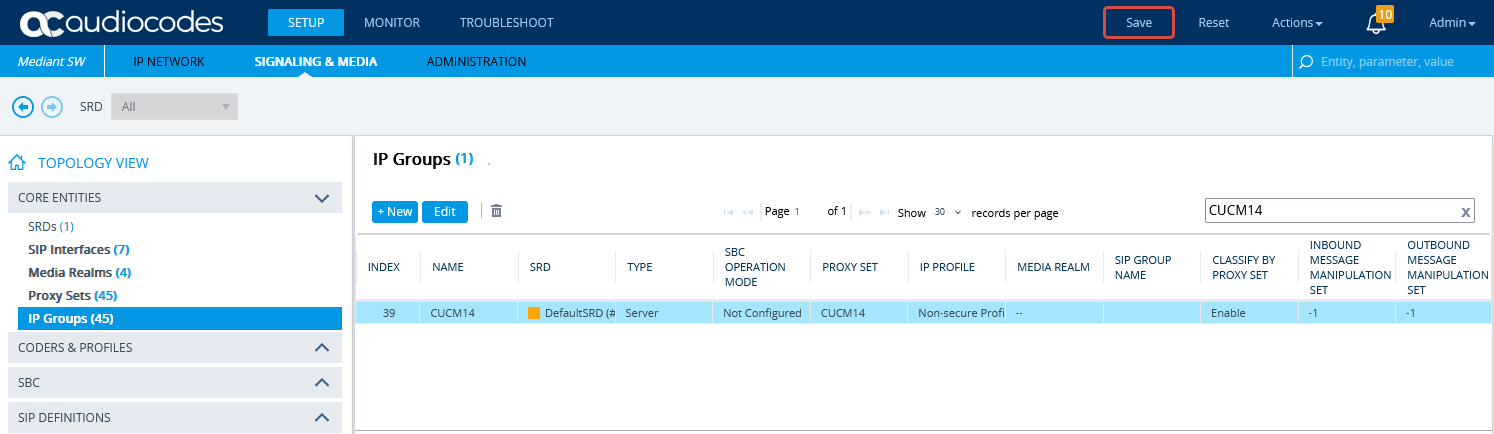
Task: Sort by the Type column header
Action: pyautogui.click(x=640, y=268)
